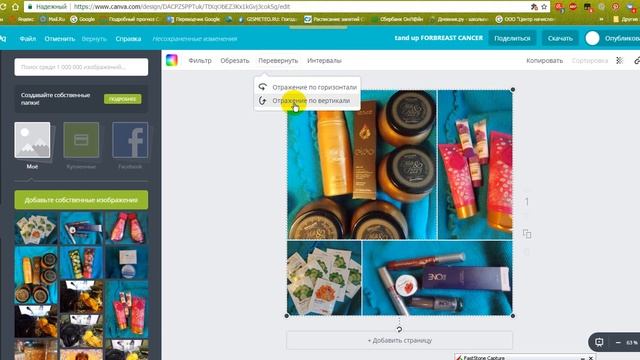Screen dimensions: 640x360
Task: Click the translate page icon in address bar
Action: click(x=534, y=7)
